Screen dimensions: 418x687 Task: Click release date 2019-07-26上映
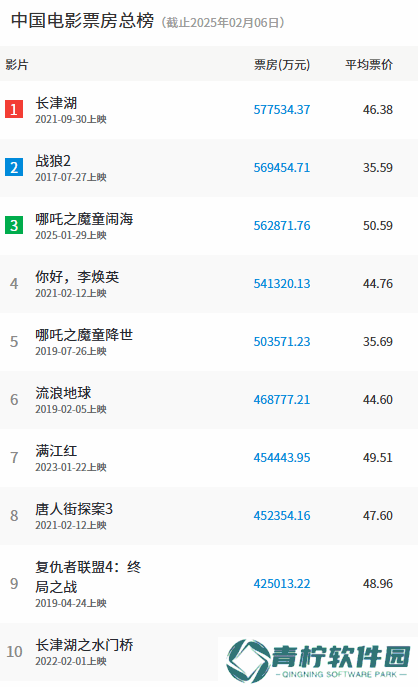click(x=71, y=351)
